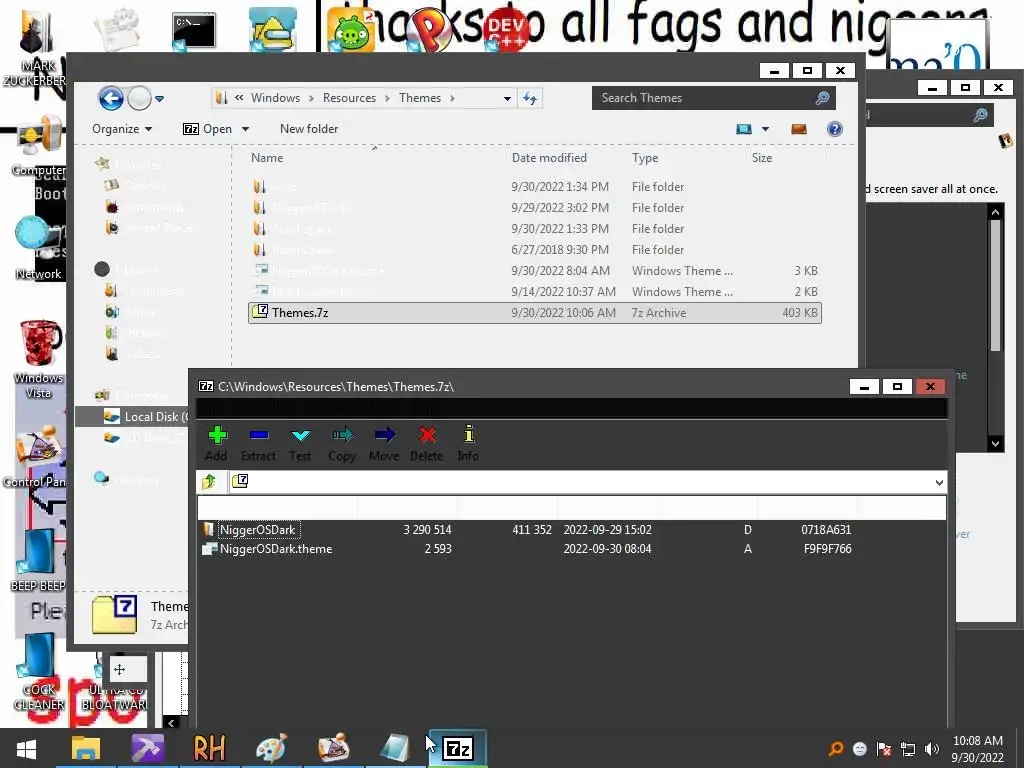1024x768 pixels.
Task: Open the address bar history dropdown
Action: (507, 99)
